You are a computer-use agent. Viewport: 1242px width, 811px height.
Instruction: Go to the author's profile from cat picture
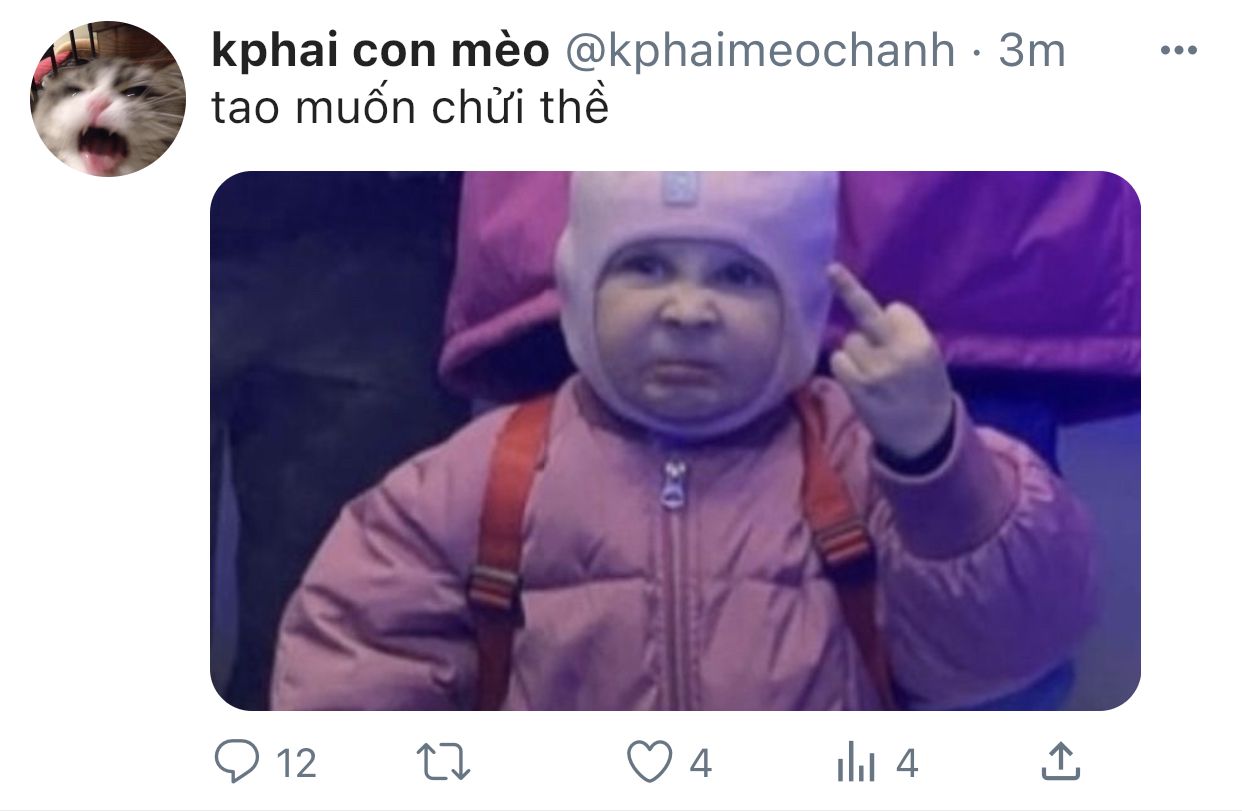tap(108, 99)
